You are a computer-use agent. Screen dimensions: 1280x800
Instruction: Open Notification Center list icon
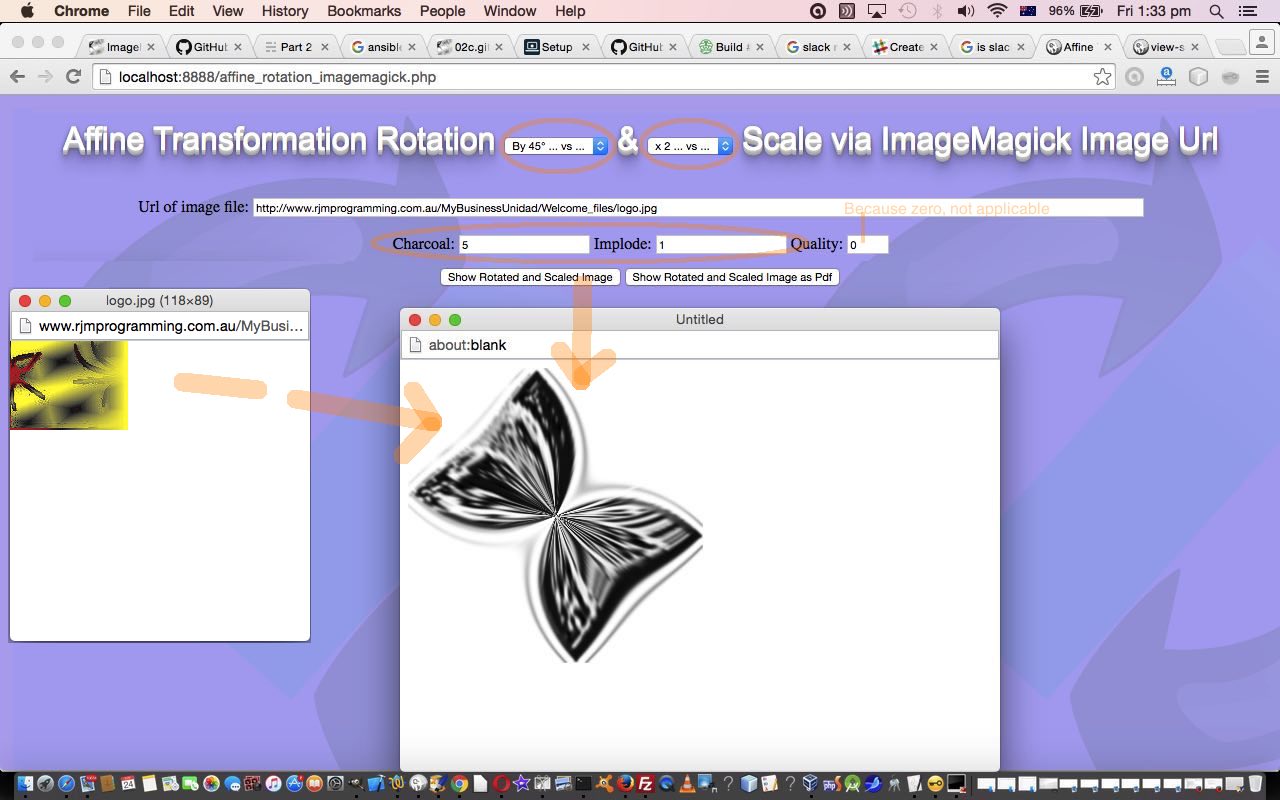[x=1247, y=11]
